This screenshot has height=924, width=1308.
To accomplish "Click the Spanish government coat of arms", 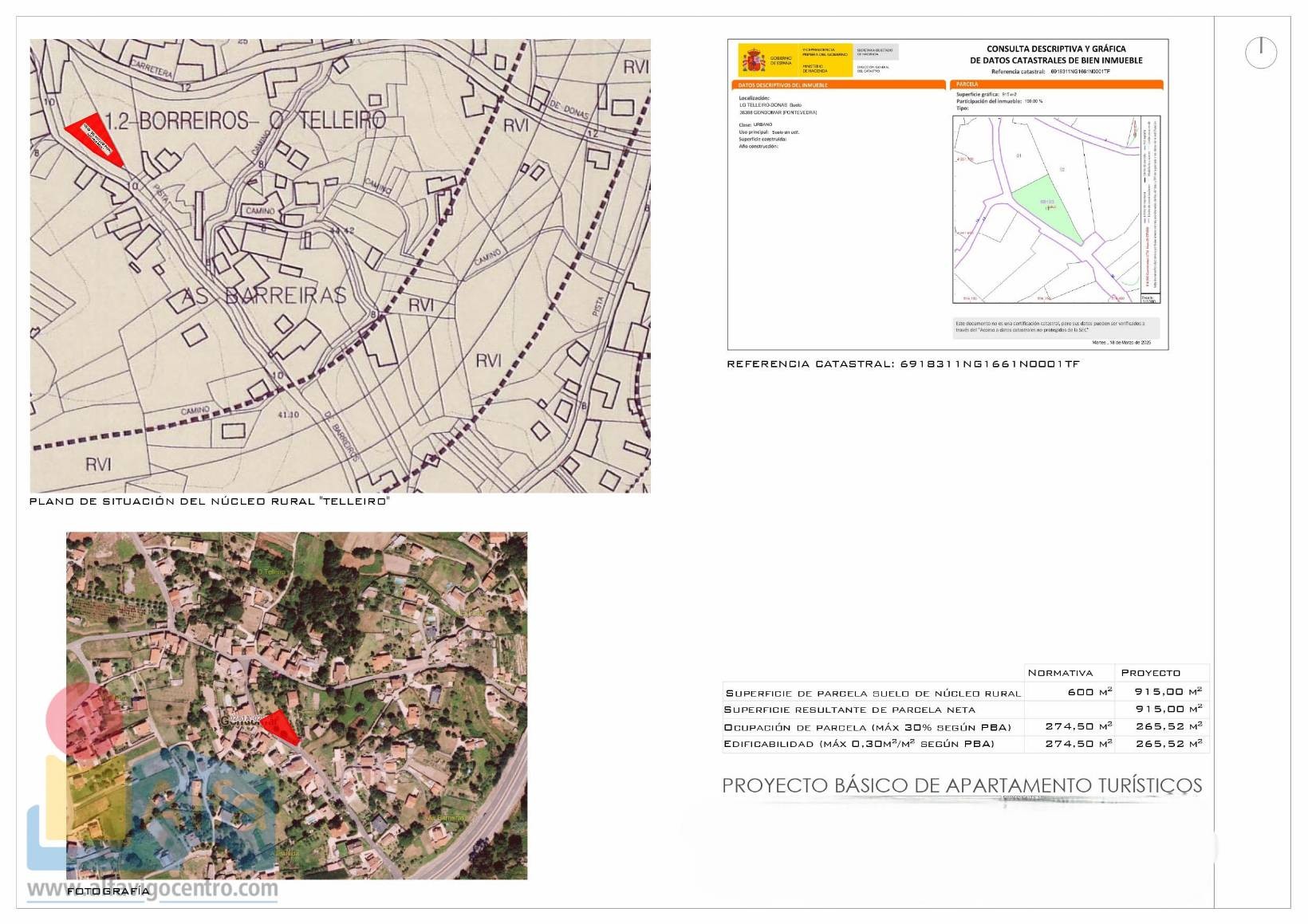I will 753,60.
